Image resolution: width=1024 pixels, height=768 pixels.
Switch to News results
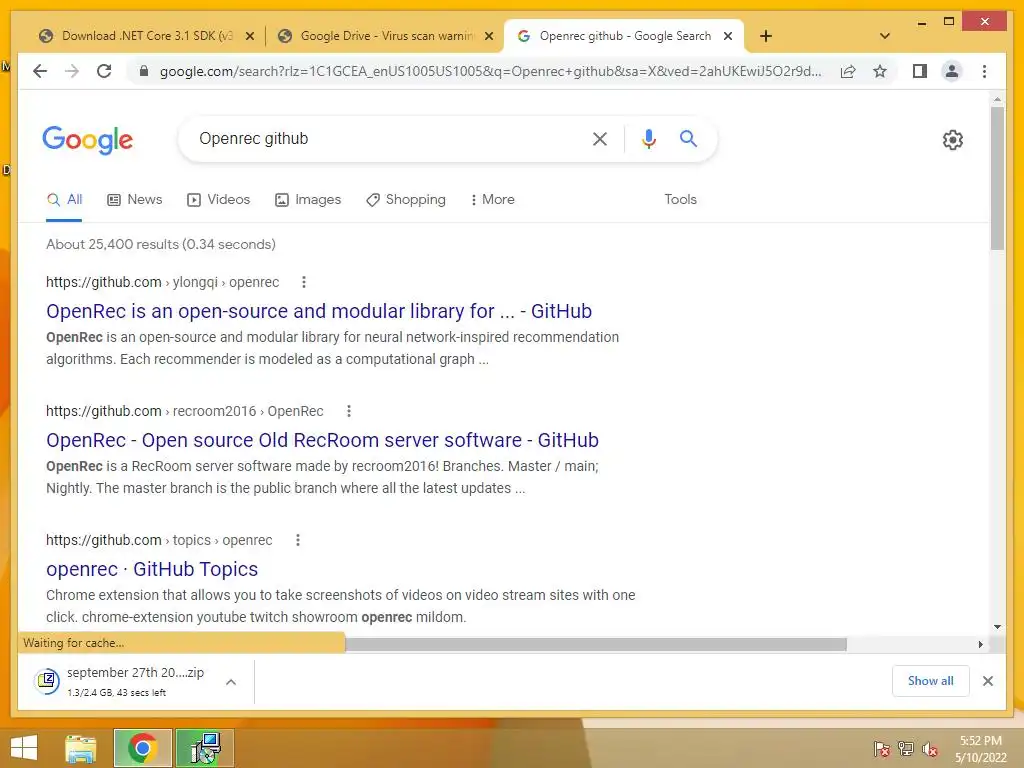(135, 199)
